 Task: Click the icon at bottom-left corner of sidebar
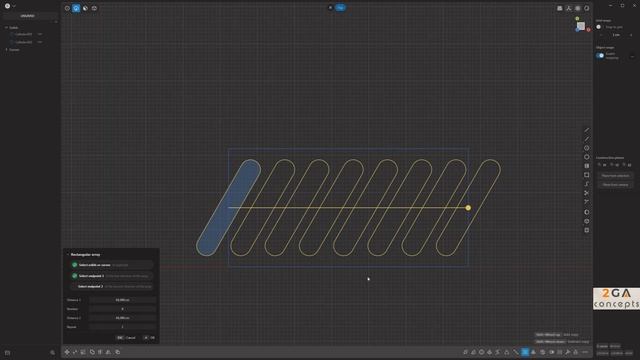point(7,353)
